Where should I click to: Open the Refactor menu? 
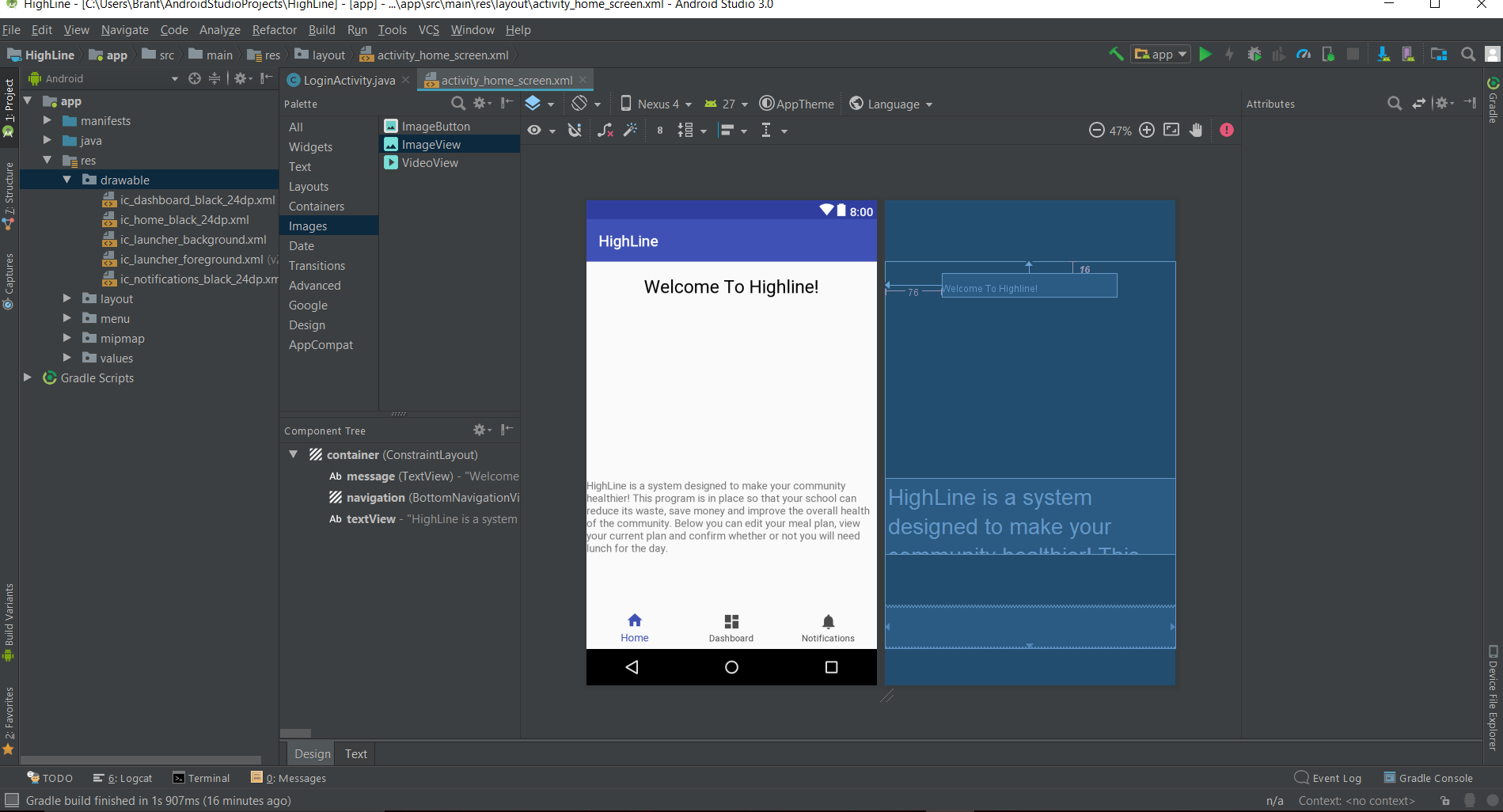[274, 30]
